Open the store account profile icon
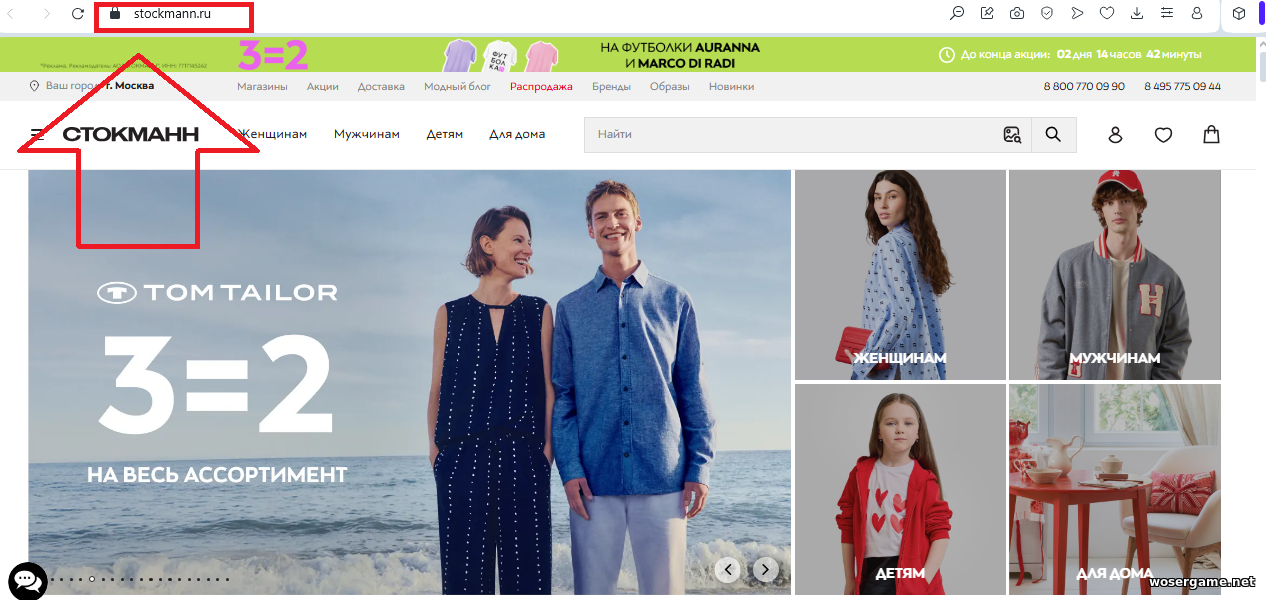The width and height of the screenshot is (1266, 600). tap(1116, 134)
